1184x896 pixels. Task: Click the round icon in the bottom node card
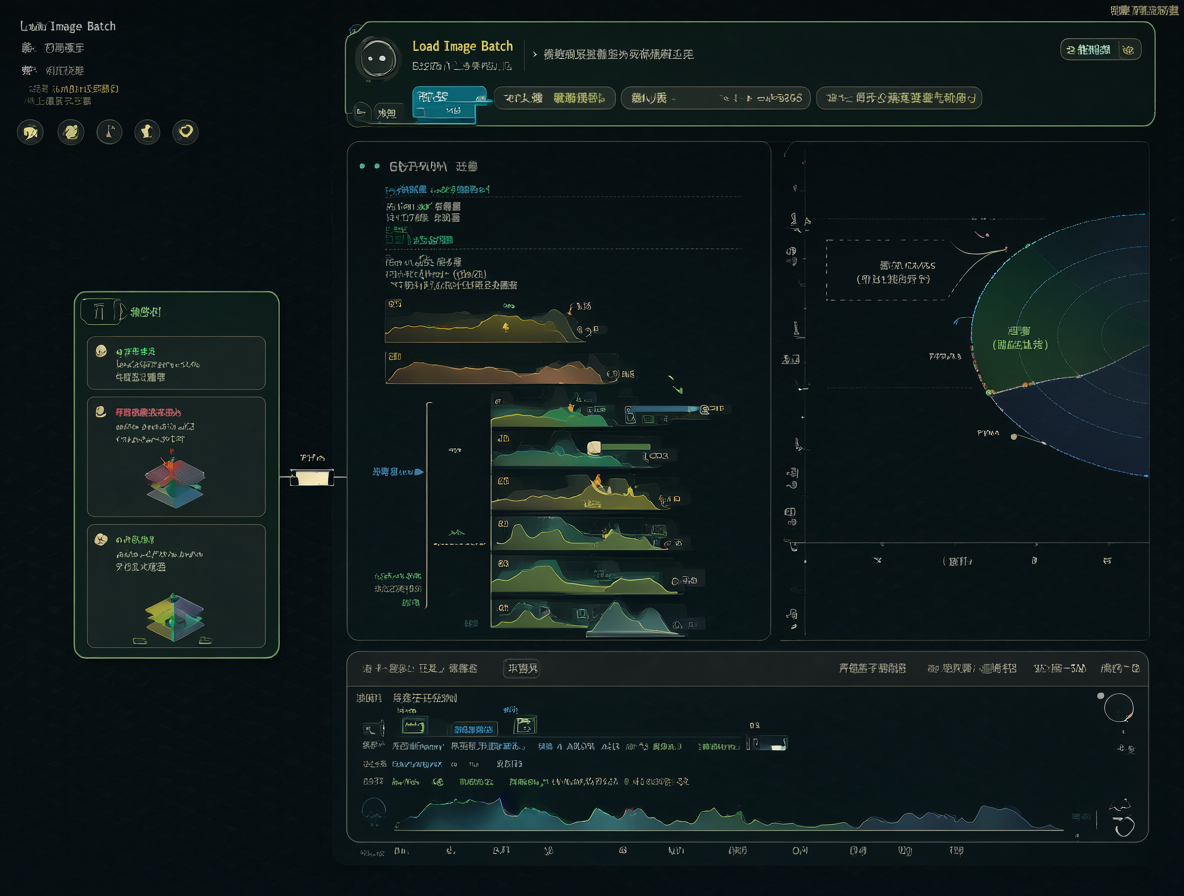(101, 539)
